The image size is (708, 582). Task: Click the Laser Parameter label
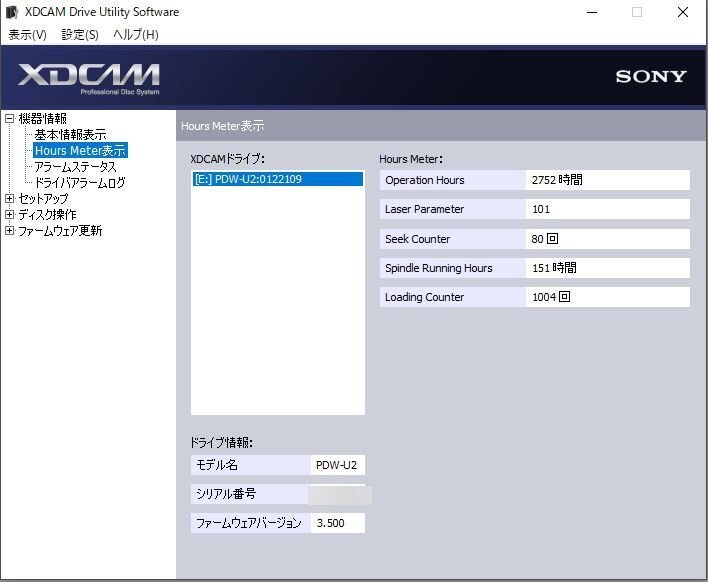click(x=424, y=209)
